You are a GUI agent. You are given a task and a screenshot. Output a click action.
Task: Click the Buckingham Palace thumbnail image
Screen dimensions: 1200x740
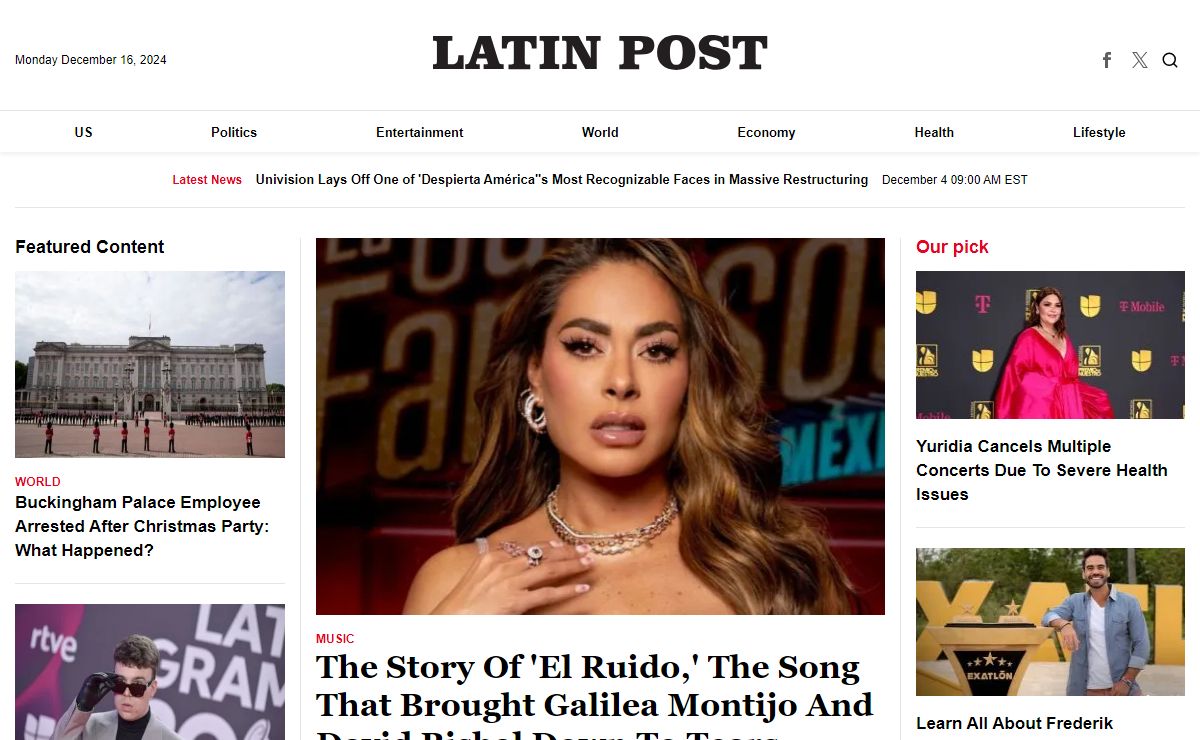[150, 364]
